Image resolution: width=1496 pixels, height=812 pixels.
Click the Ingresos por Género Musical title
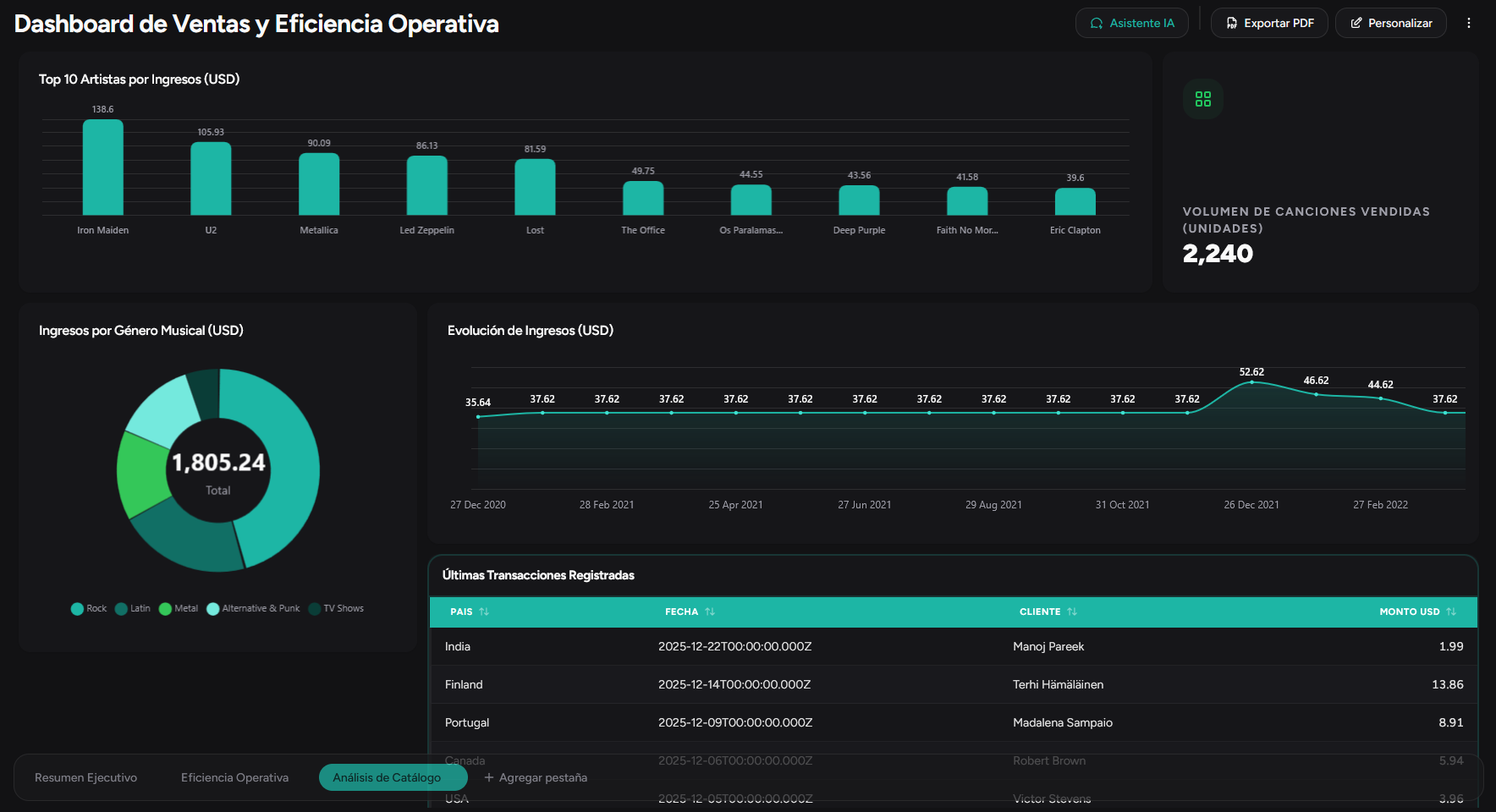pos(140,330)
